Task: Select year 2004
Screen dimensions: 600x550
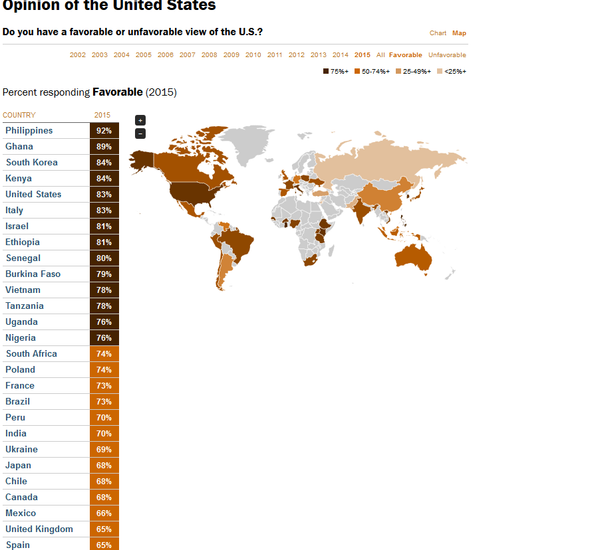Action: point(122,55)
